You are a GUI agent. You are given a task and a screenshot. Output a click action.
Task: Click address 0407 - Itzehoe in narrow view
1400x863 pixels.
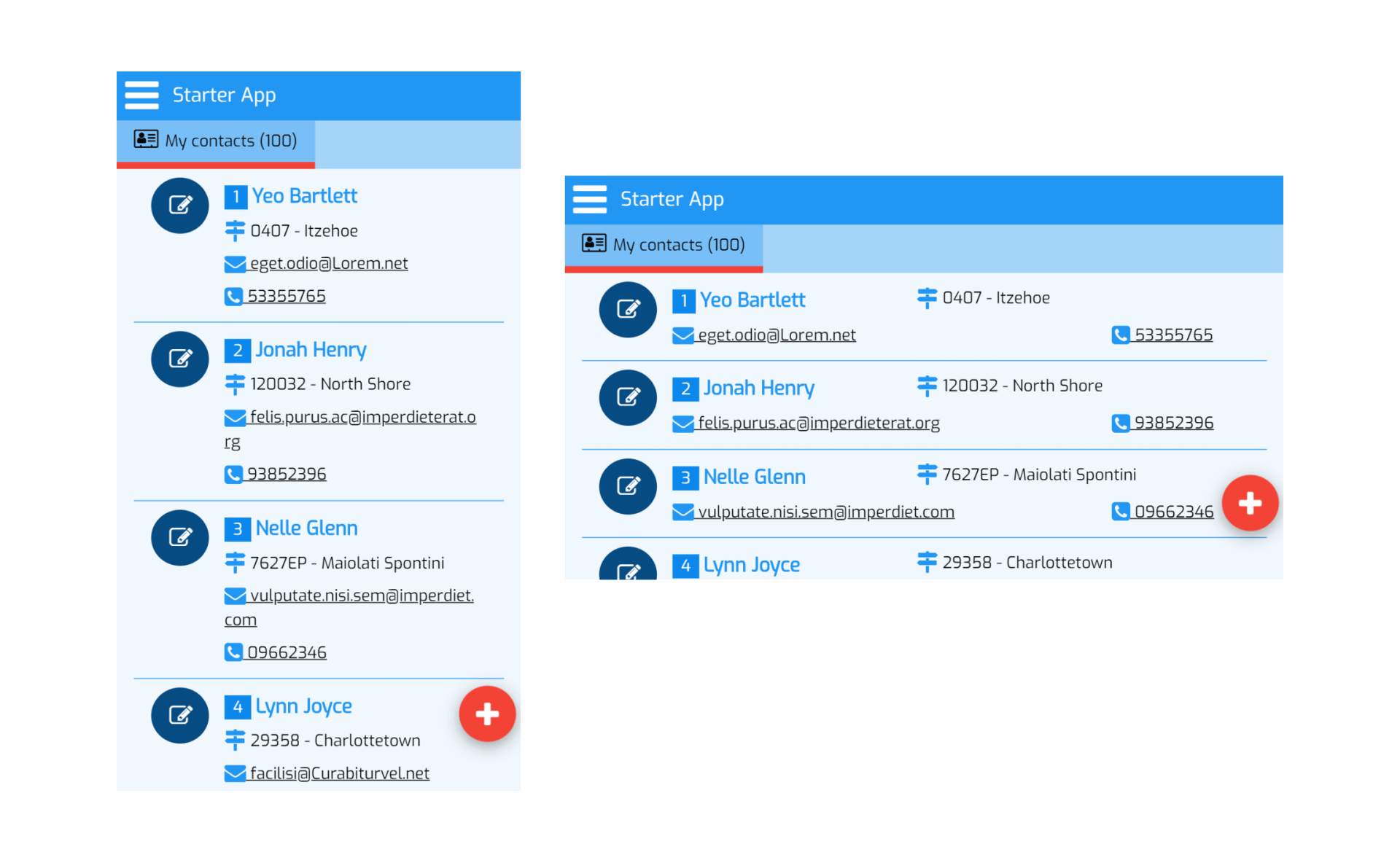304,231
